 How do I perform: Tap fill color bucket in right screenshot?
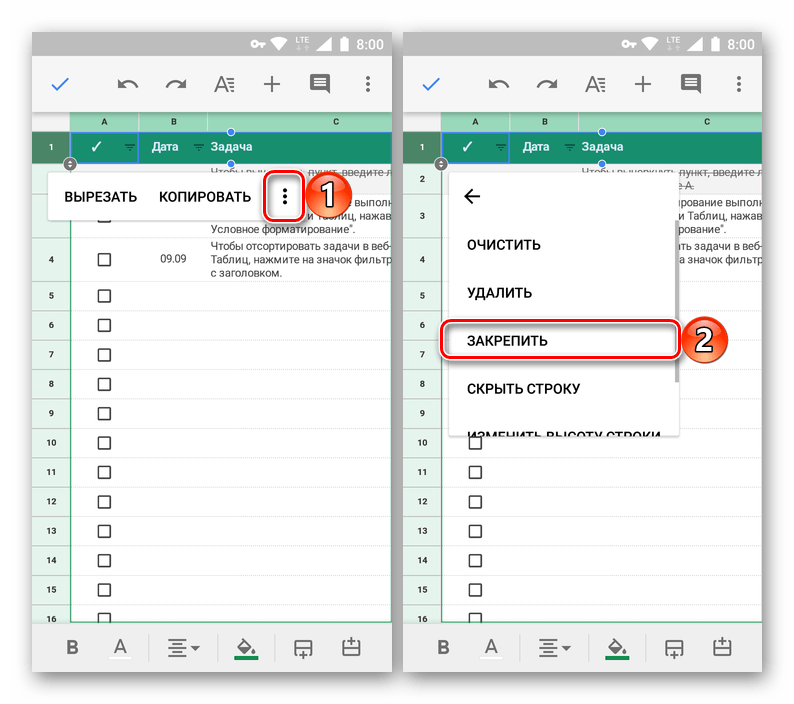(x=617, y=648)
